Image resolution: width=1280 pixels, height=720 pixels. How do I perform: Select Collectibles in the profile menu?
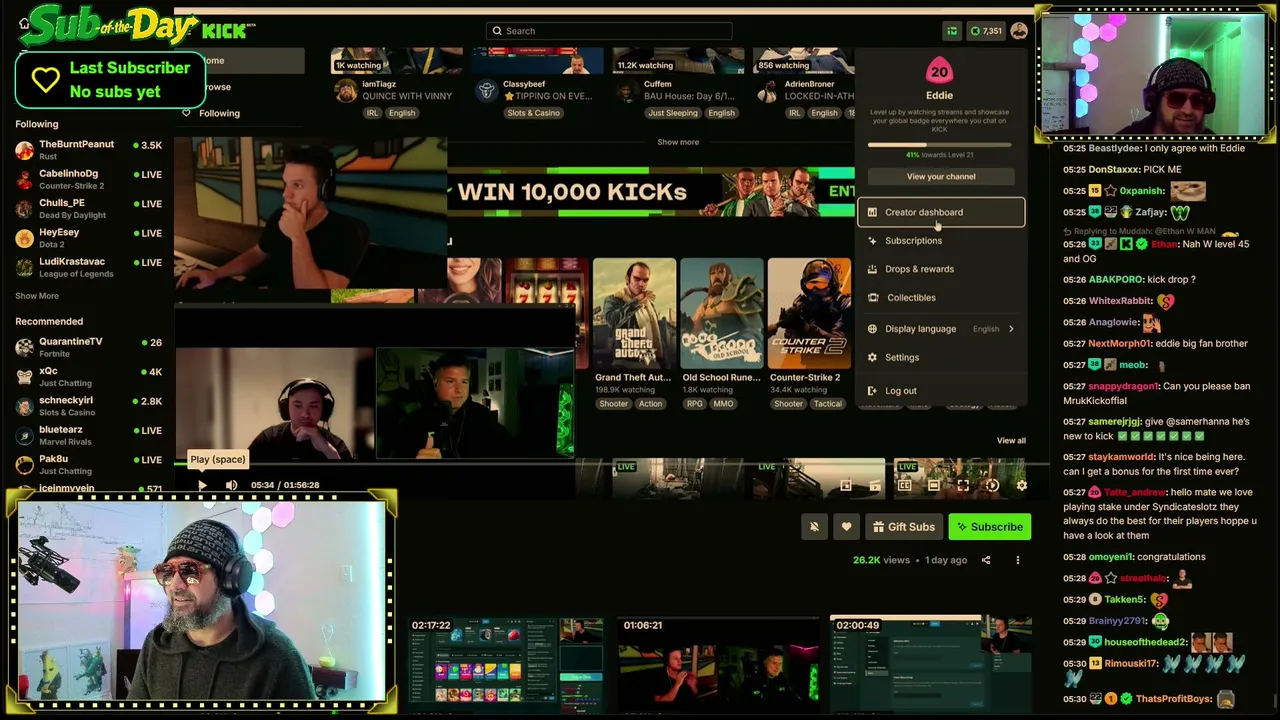point(941,298)
